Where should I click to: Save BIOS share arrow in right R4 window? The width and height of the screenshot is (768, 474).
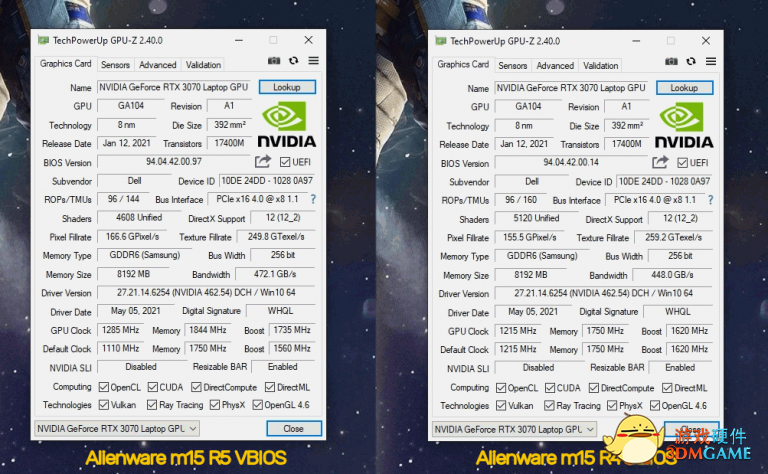pos(660,162)
